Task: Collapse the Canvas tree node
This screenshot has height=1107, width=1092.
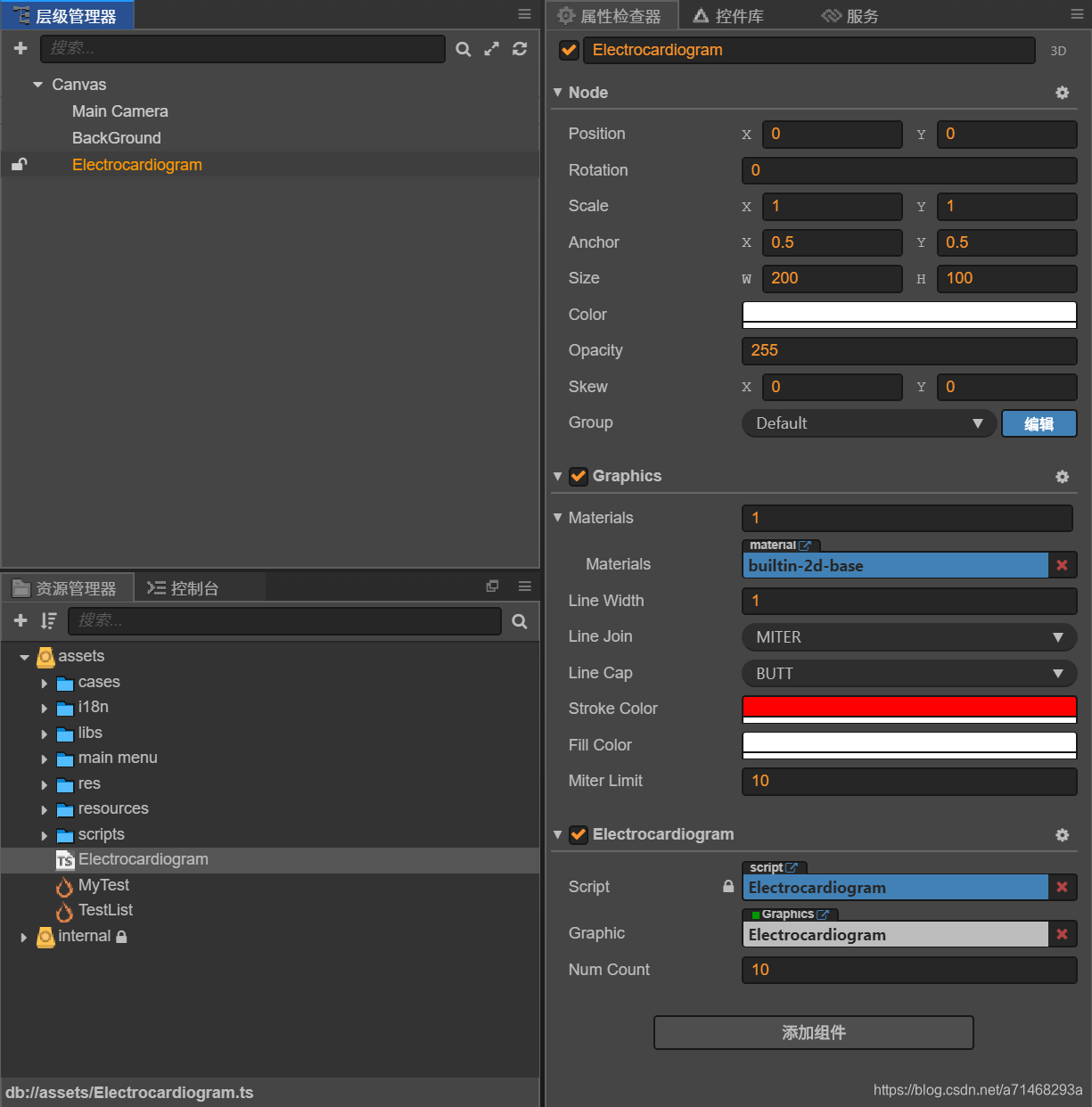Action: pos(37,85)
